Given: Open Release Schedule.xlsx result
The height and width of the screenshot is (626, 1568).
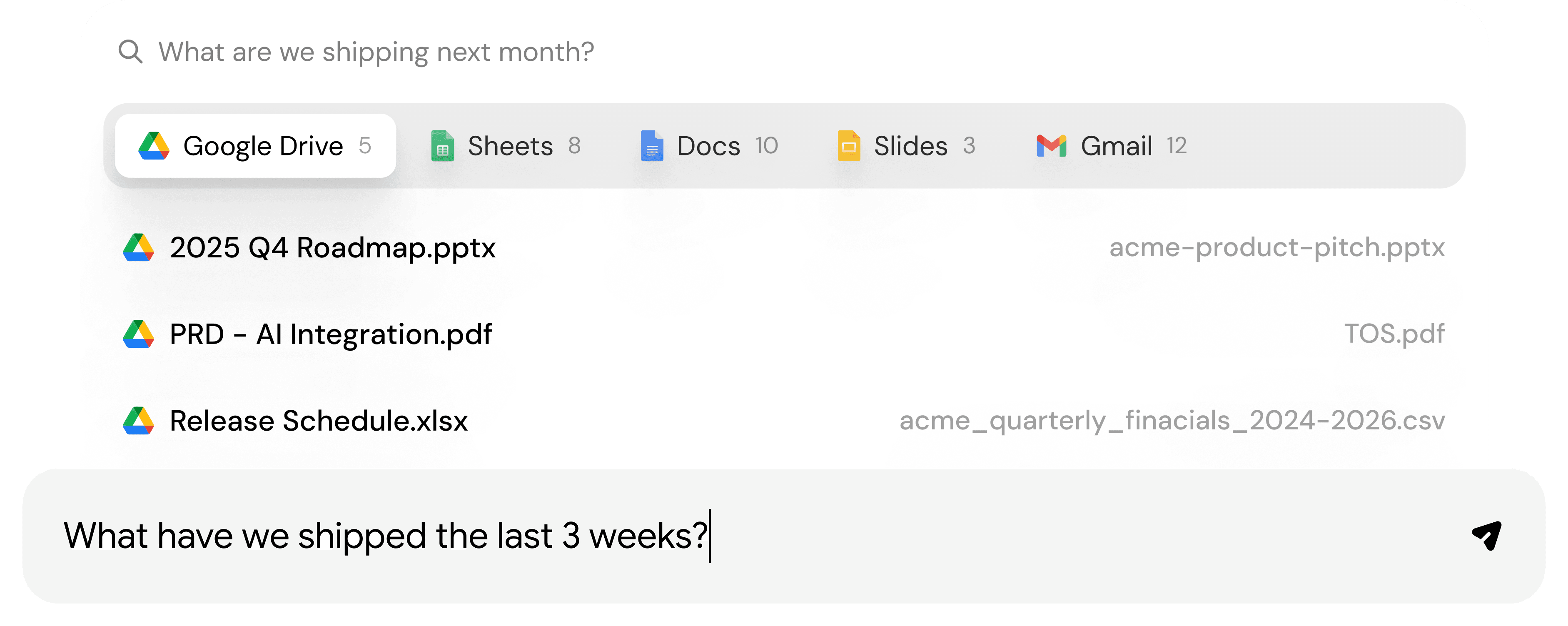Looking at the screenshot, I should pyautogui.click(x=318, y=421).
